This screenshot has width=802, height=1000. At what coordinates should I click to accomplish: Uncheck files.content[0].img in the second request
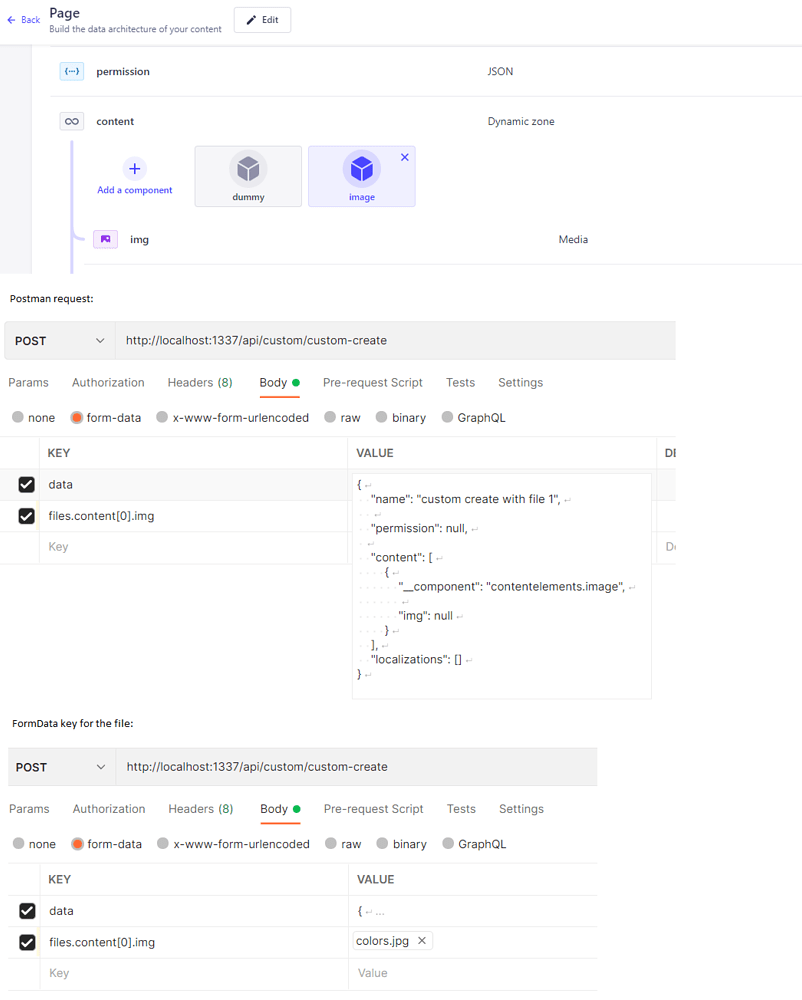[x=26, y=942]
